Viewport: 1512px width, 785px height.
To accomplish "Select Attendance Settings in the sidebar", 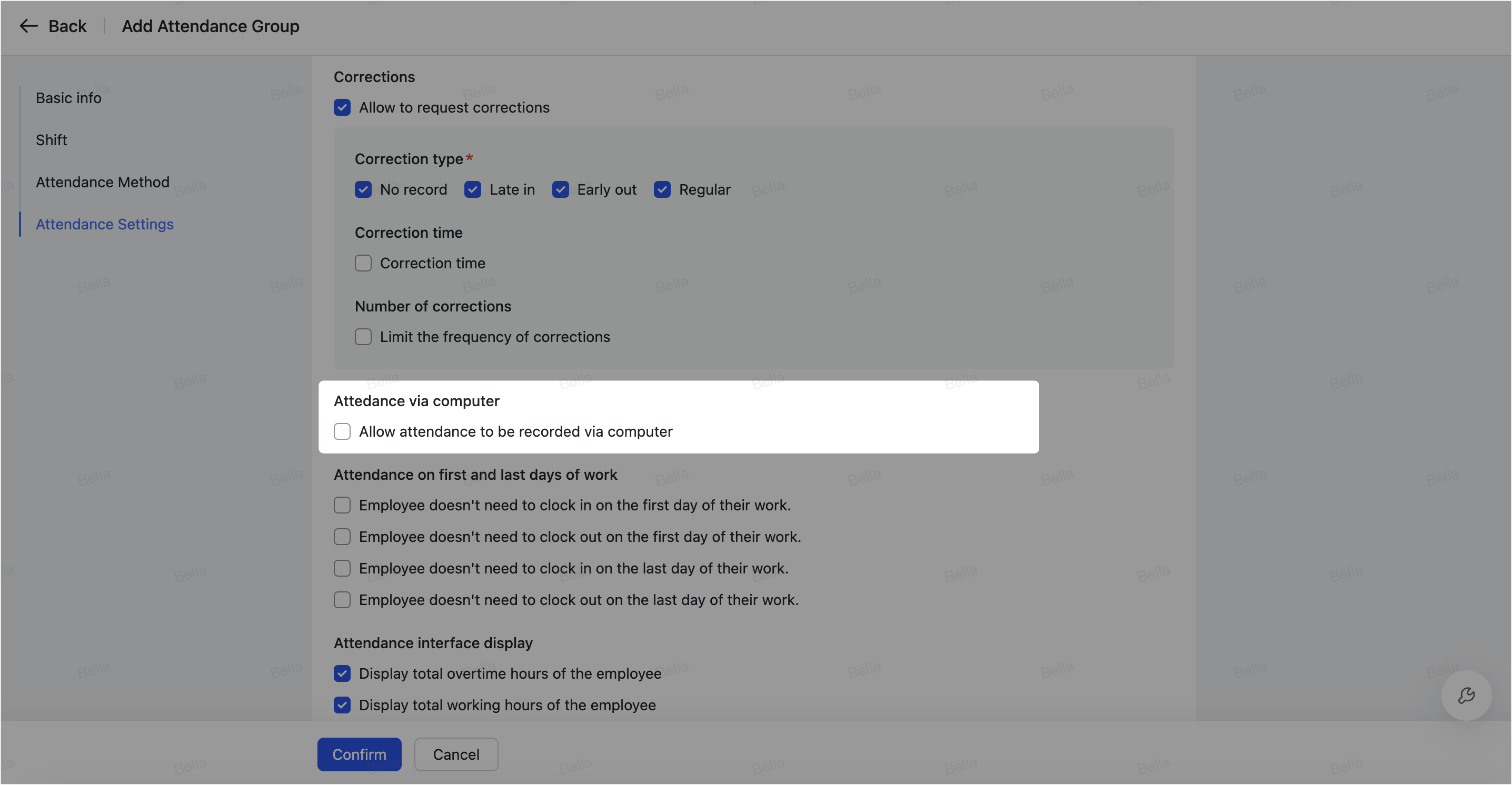I will (104, 224).
